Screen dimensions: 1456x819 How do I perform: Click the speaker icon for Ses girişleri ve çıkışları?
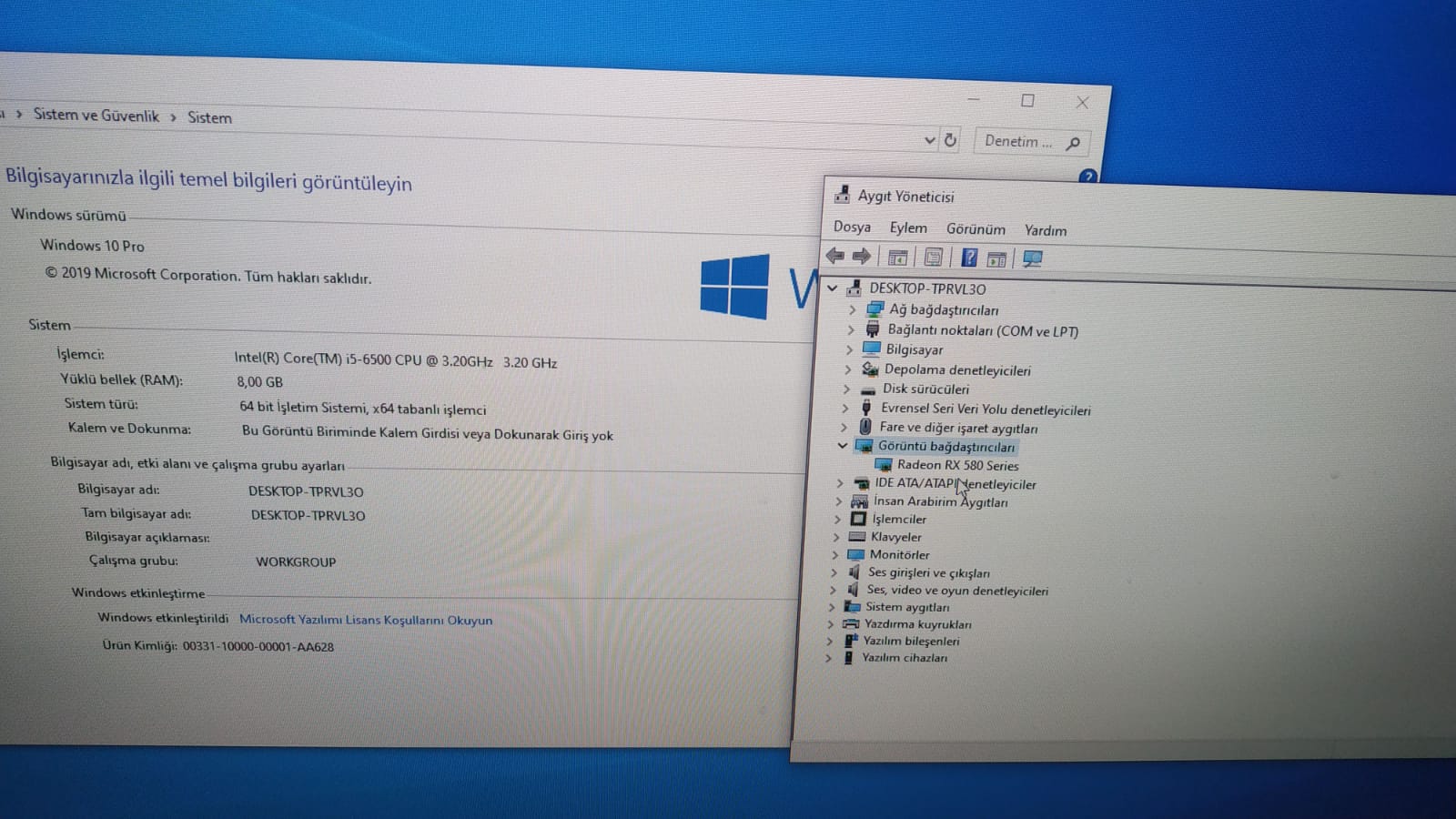pos(854,571)
